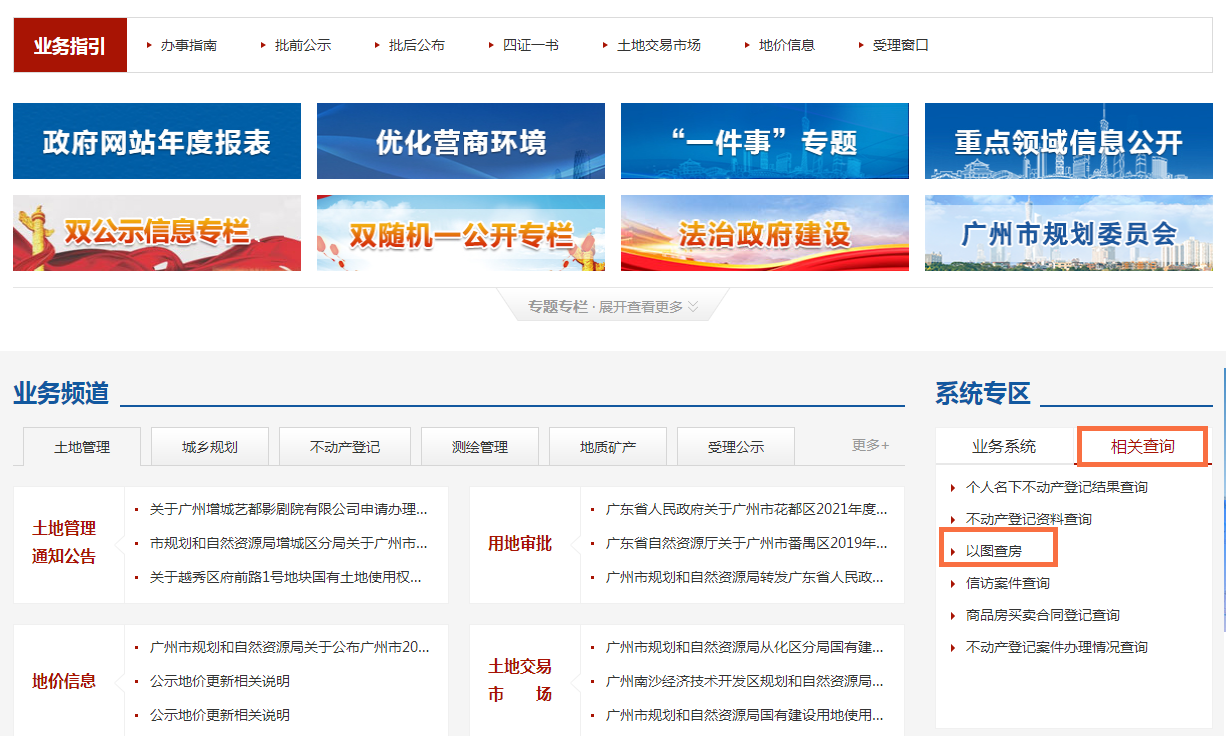The image size is (1226, 736).
Task: Open the 重点领域信息公开 banner
Action: tap(1068, 141)
